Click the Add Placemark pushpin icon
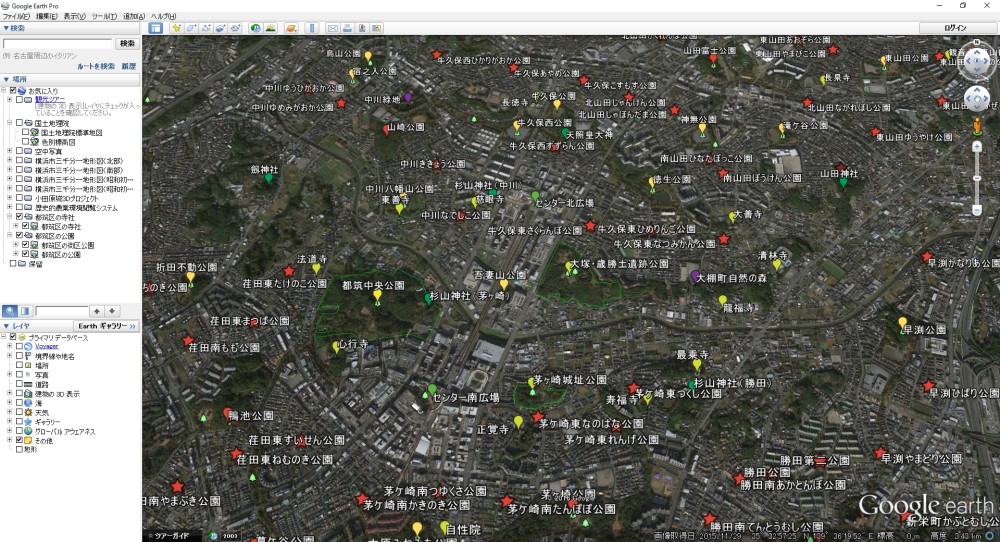The width and height of the screenshot is (1000, 542). click(x=177, y=28)
